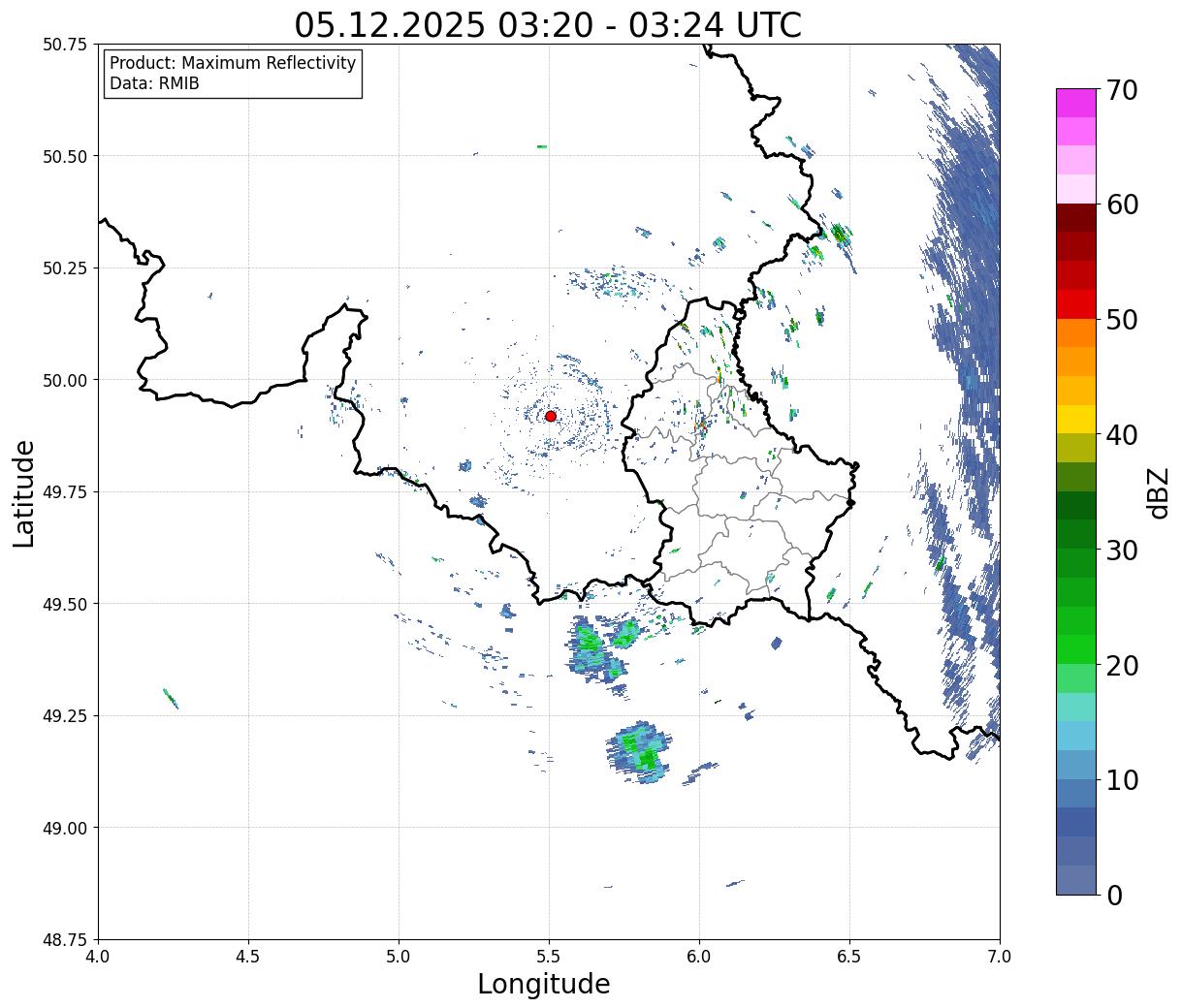Click the colorbar tick label 50
The height and width of the screenshot is (1008, 1182).
tap(1122, 320)
